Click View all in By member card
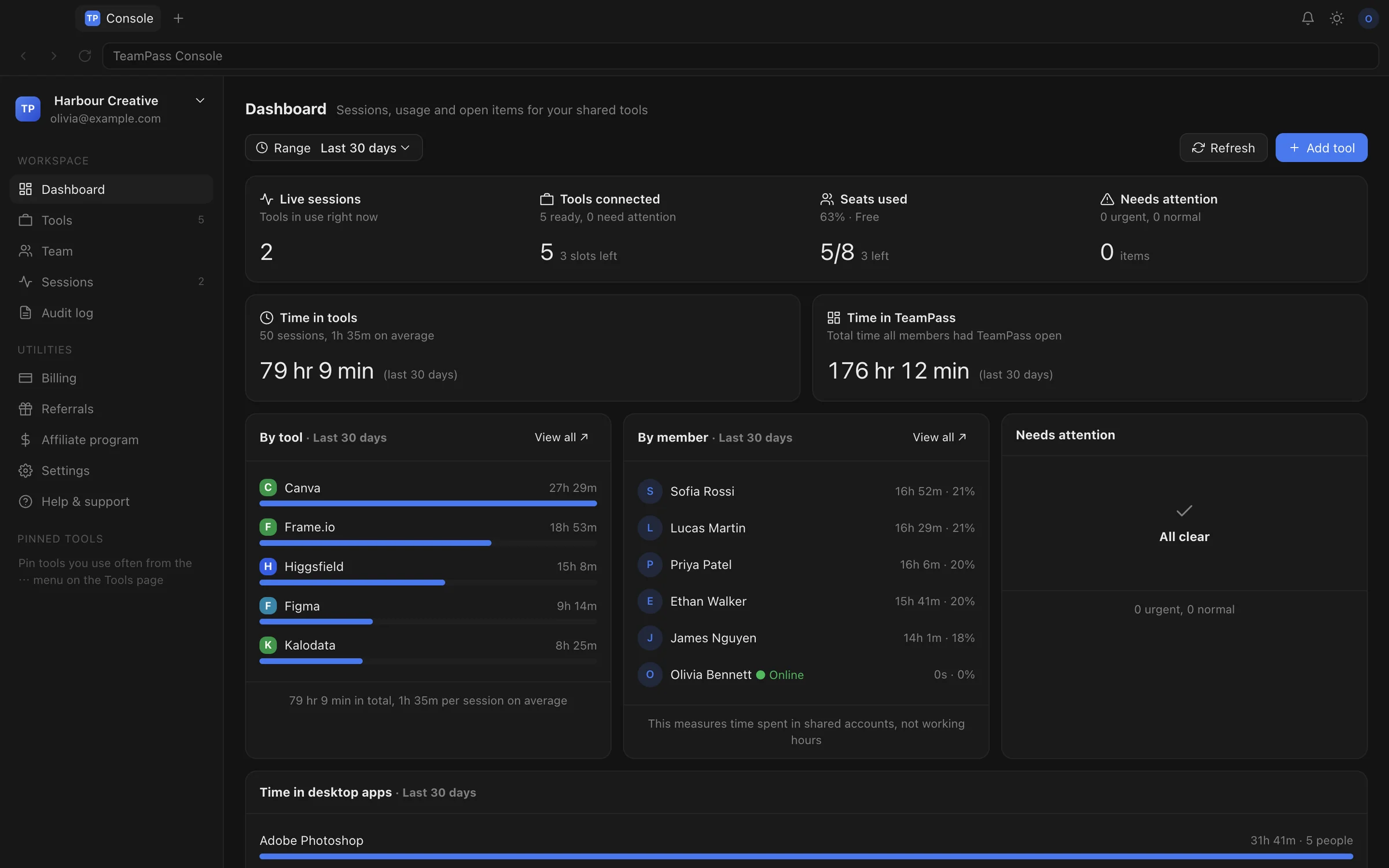 click(939, 437)
